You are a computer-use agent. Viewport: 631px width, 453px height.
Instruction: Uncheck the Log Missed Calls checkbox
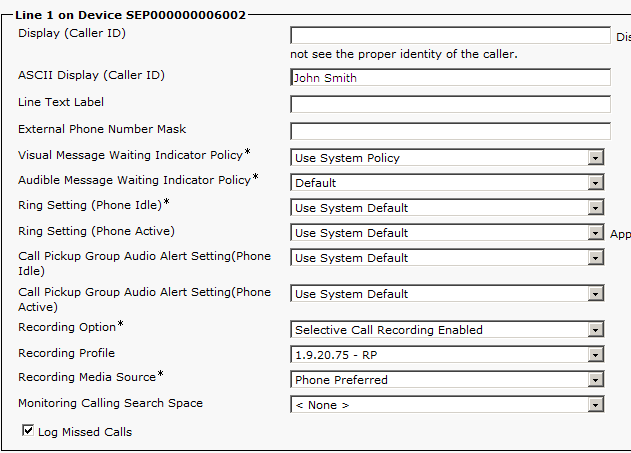coord(28,430)
